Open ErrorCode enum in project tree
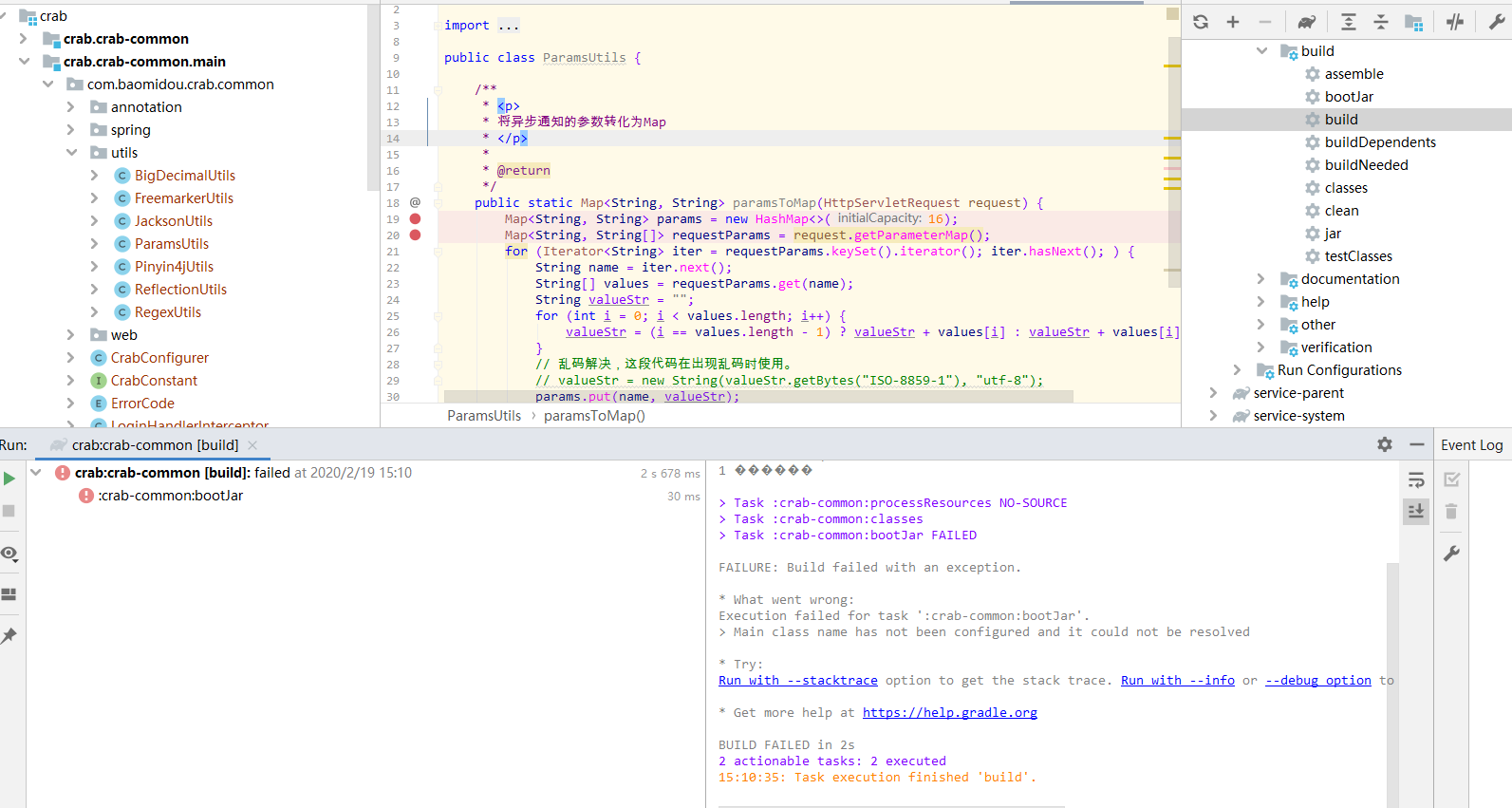Screen dimensions: 1512x808 point(142,404)
